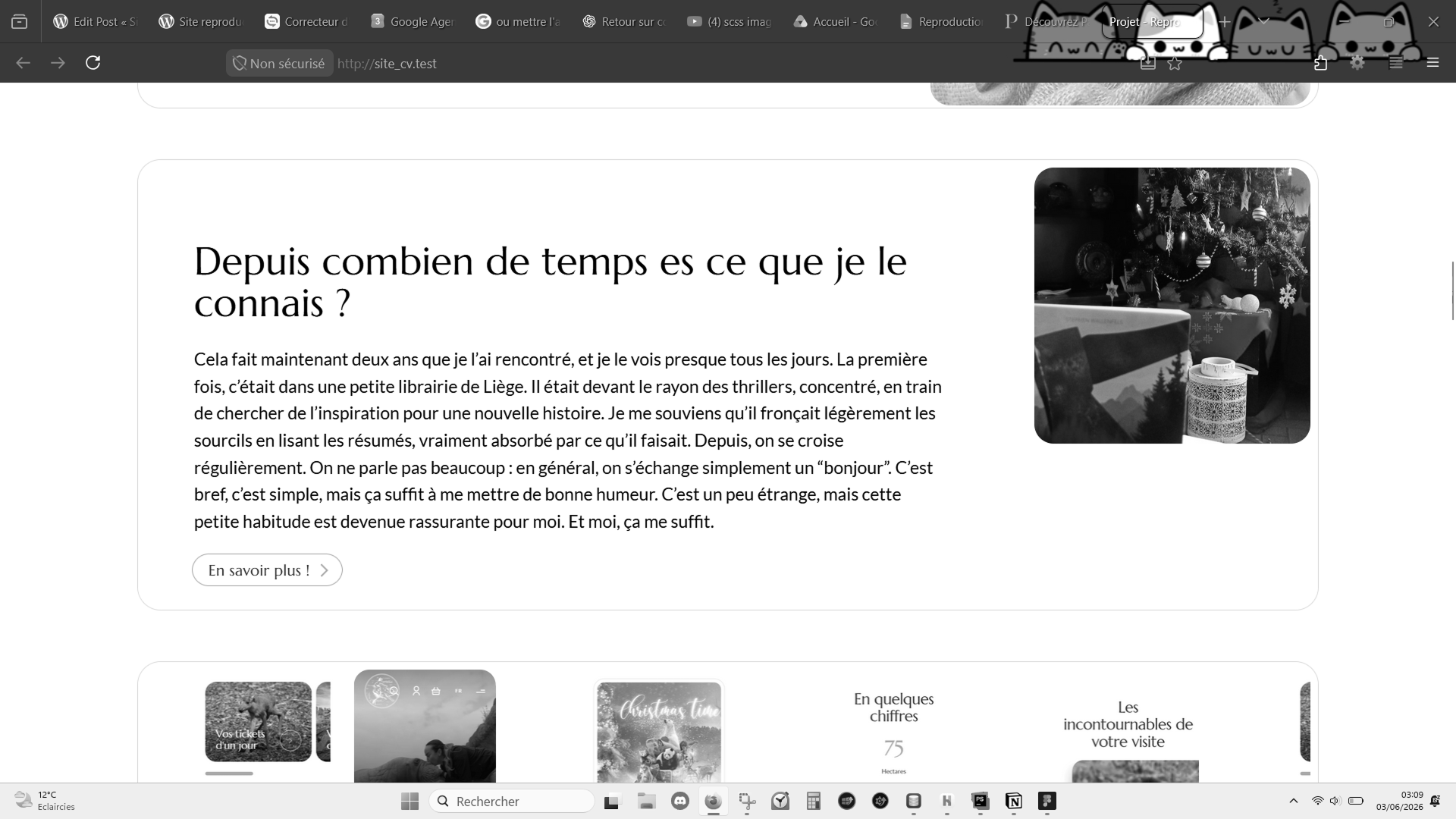Open the browser hamburger menu

pyautogui.click(x=1432, y=63)
